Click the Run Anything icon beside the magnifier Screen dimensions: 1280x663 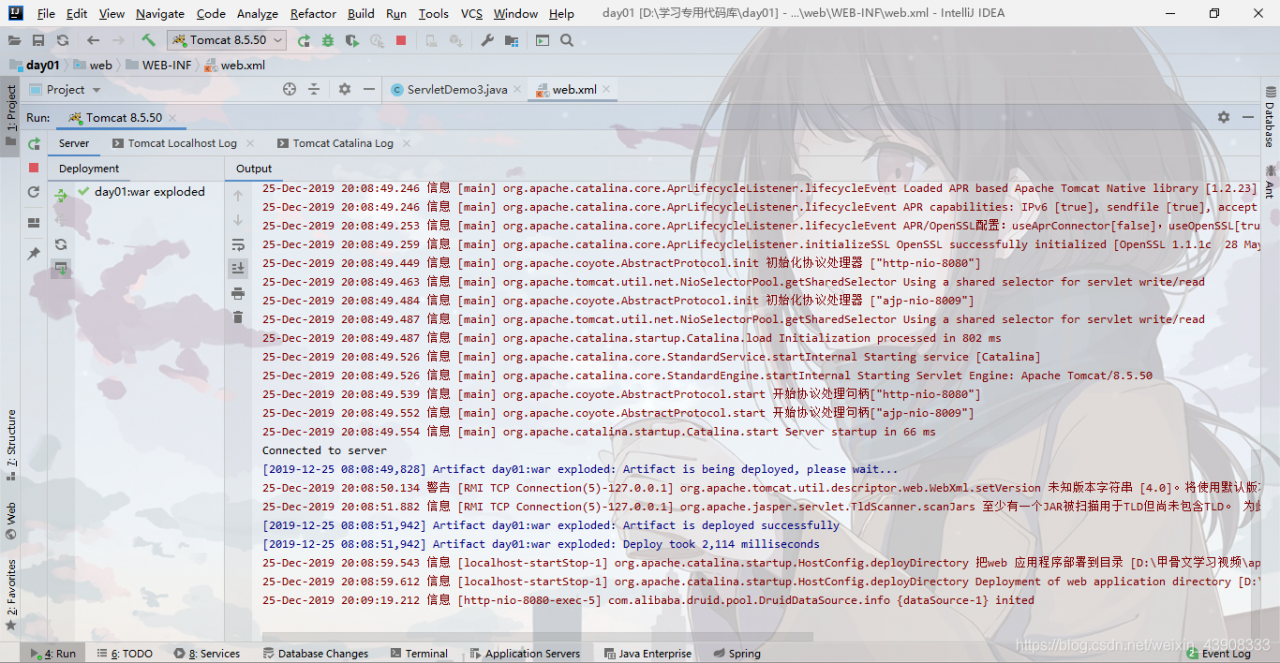[542, 40]
